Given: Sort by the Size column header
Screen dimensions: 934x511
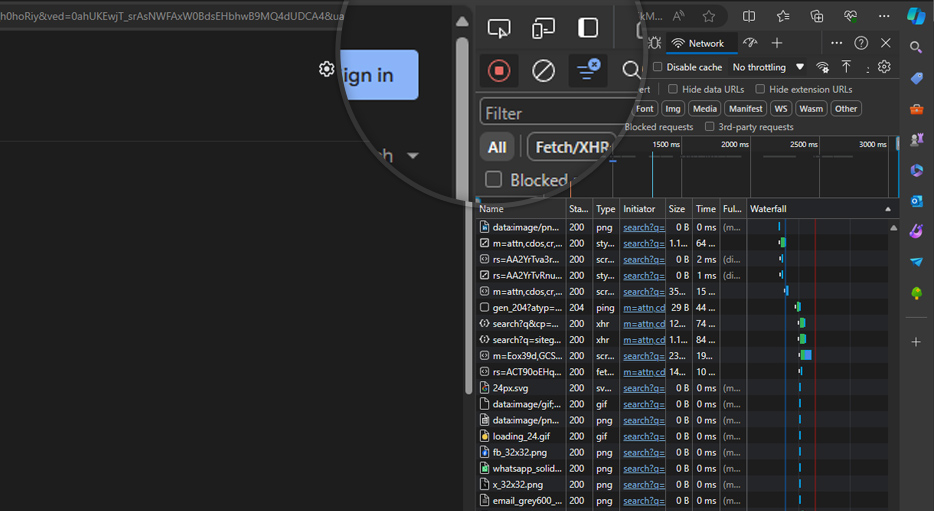Looking at the screenshot, I should coord(677,209).
